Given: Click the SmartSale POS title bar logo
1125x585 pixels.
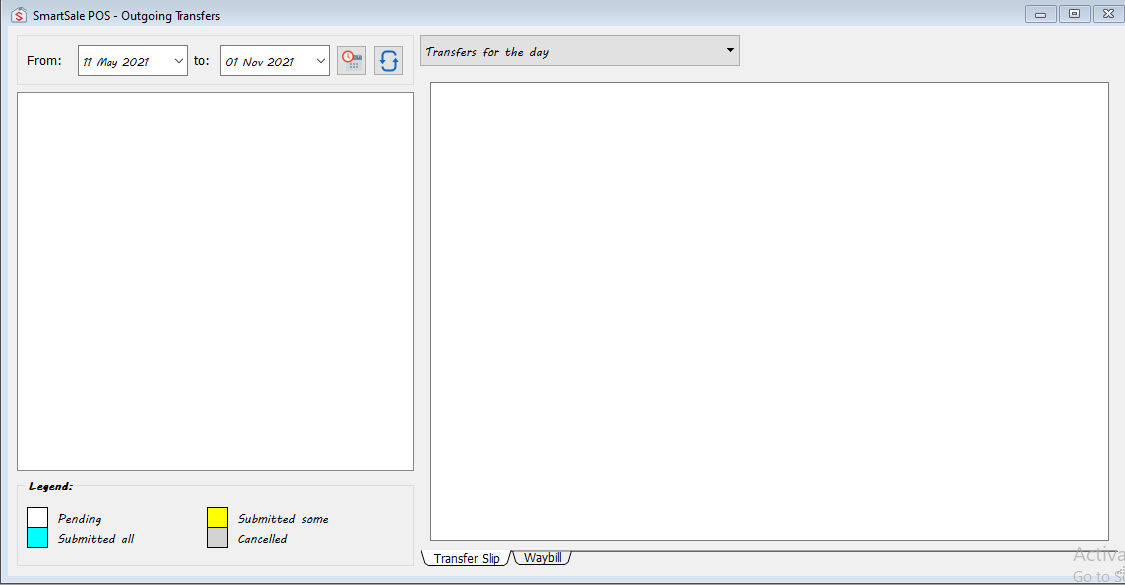Looking at the screenshot, I should click(18, 15).
